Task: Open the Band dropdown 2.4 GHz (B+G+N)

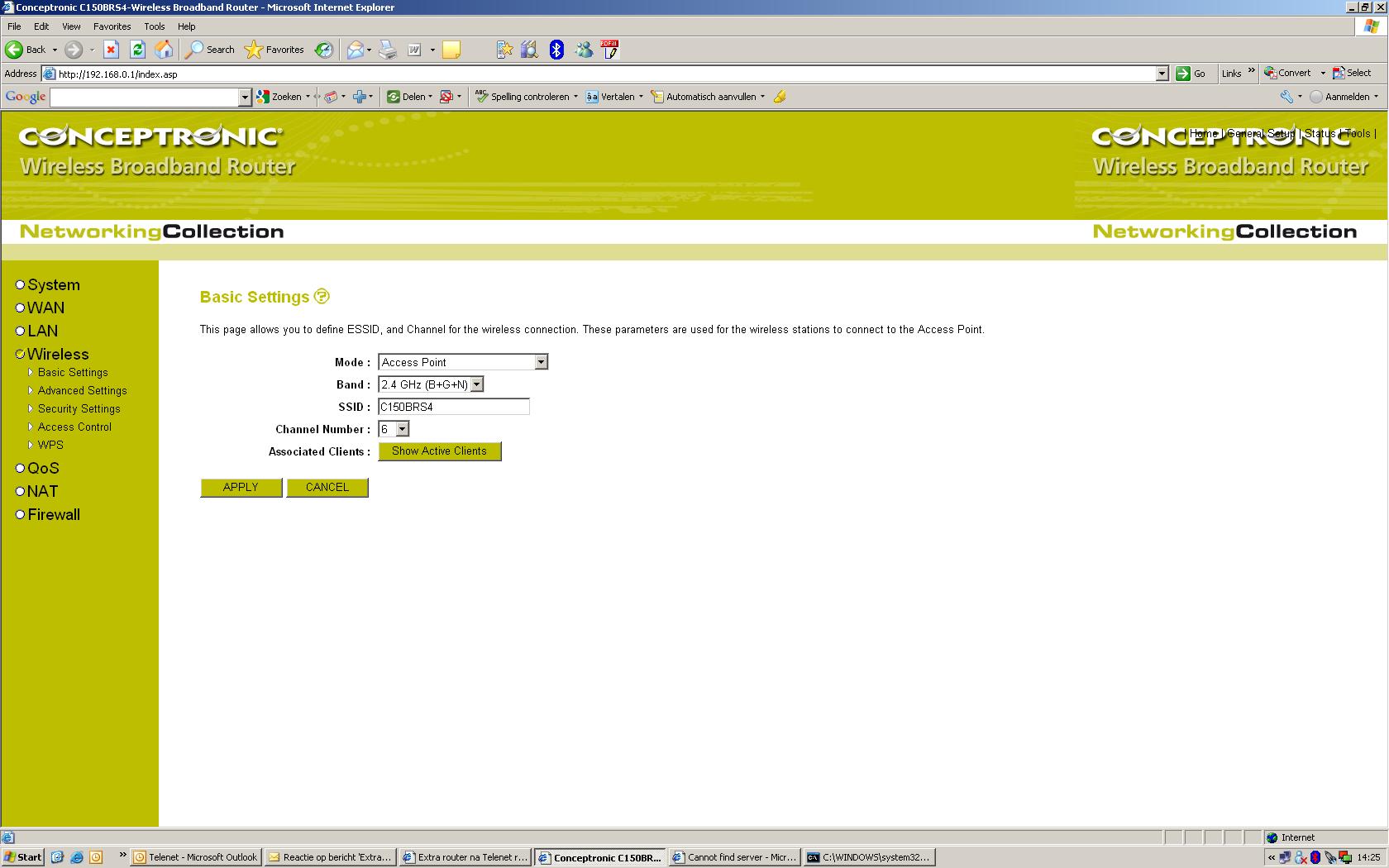Action: pyautogui.click(x=431, y=384)
